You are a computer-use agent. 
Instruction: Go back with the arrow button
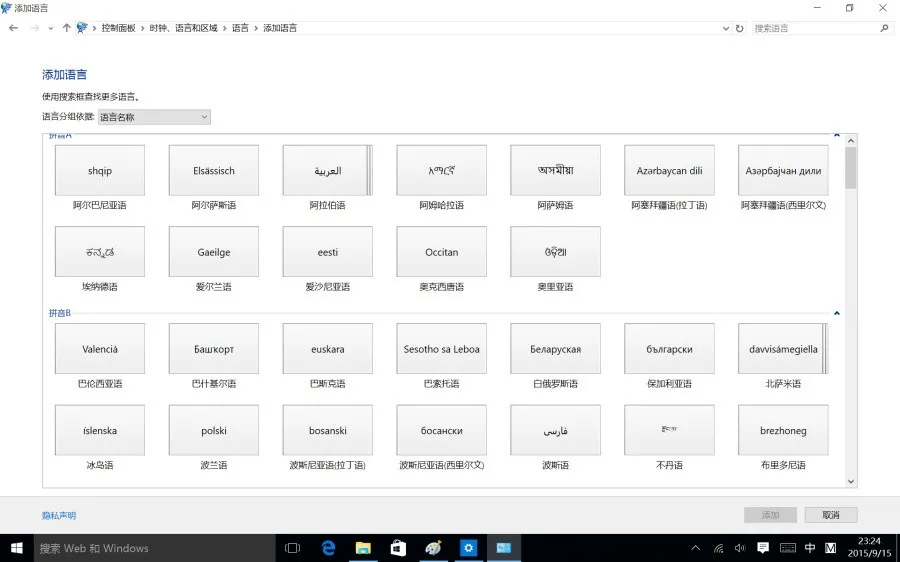point(14,28)
